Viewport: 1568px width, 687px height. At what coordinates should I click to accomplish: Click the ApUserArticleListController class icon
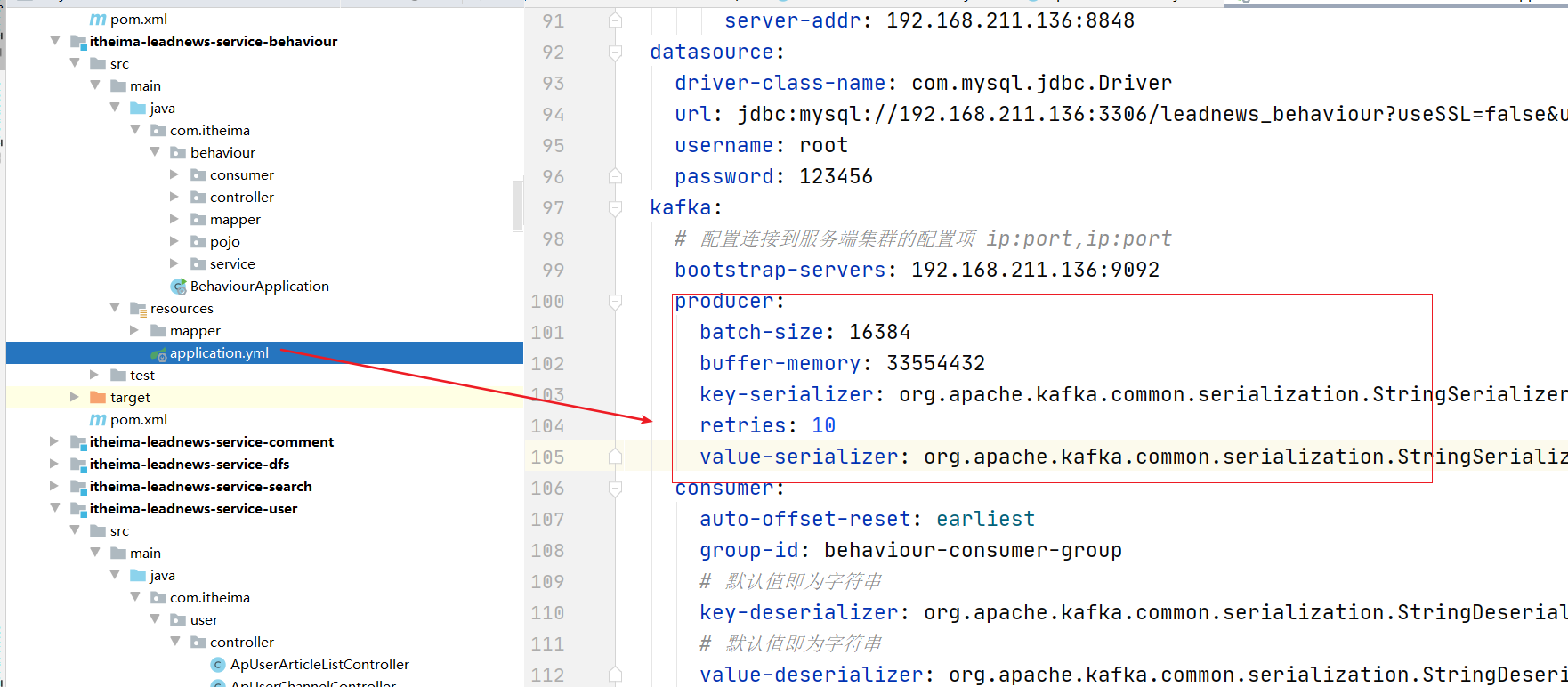(x=218, y=665)
